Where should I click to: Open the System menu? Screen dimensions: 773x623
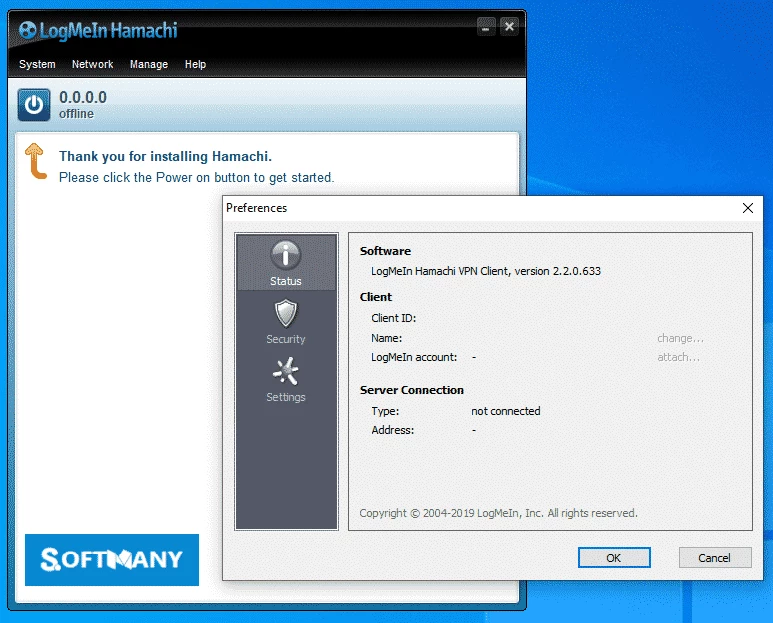[x=37, y=64]
